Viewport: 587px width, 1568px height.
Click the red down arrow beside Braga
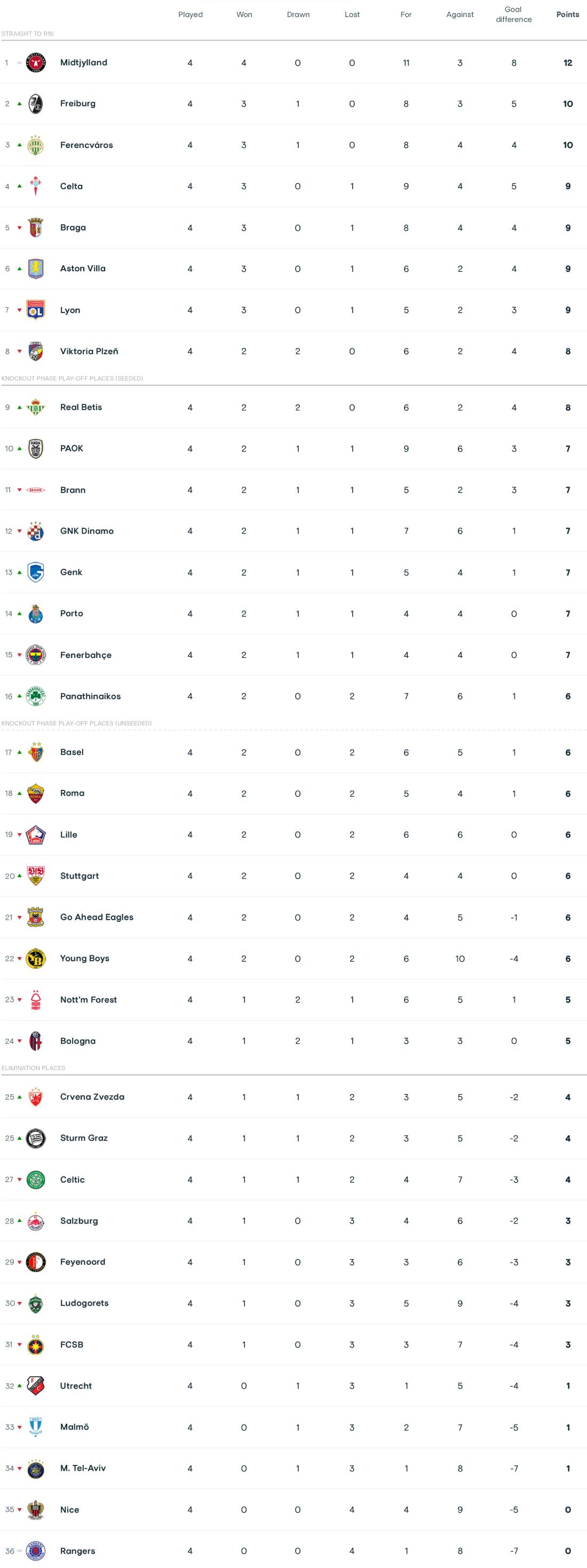[19, 228]
